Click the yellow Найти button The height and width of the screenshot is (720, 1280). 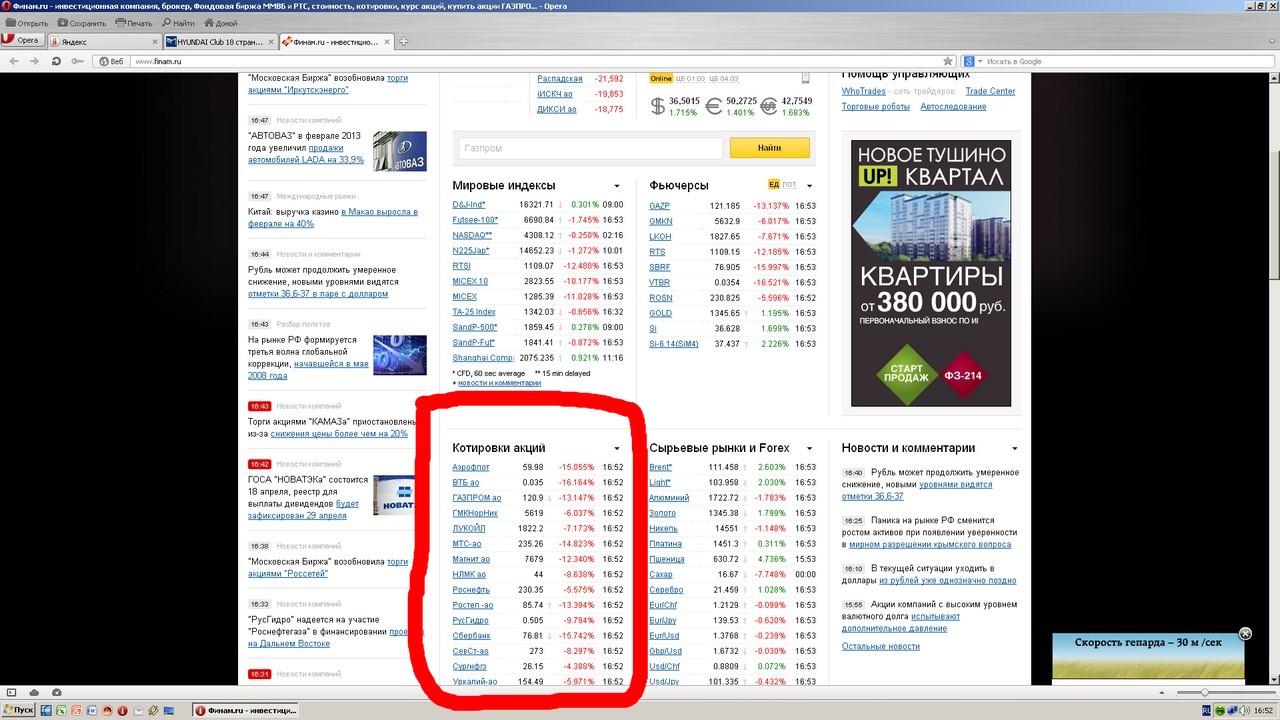(x=769, y=148)
